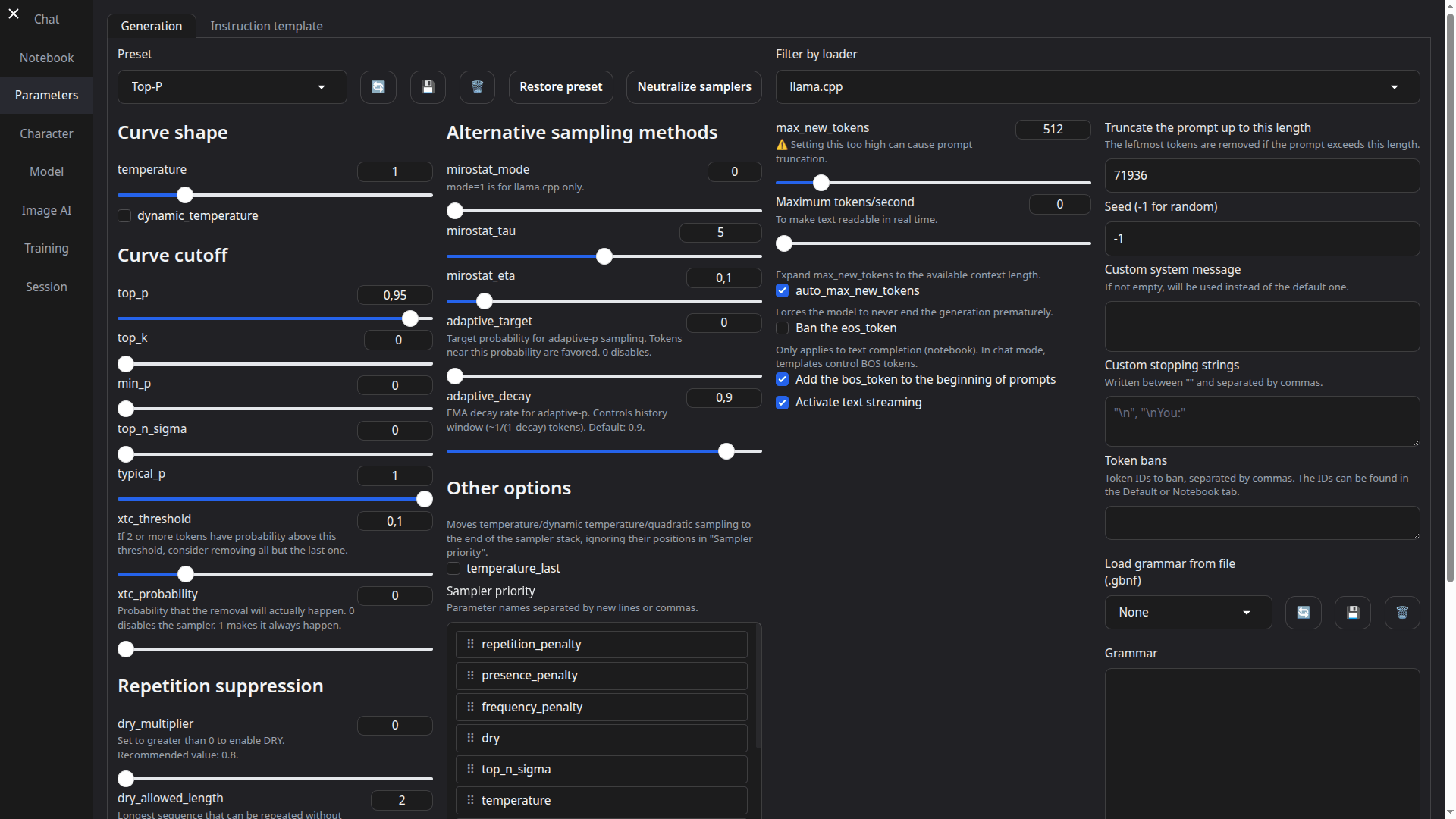Open the Preset dropdown showing Top-P
This screenshot has width=1456, height=819.
[x=232, y=87]
